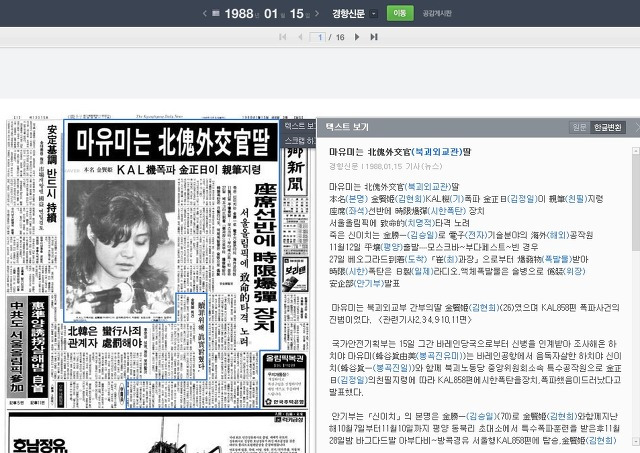640x453 pixels.
Task: Click the green 이동 button
Action: (x=400, y=13)
